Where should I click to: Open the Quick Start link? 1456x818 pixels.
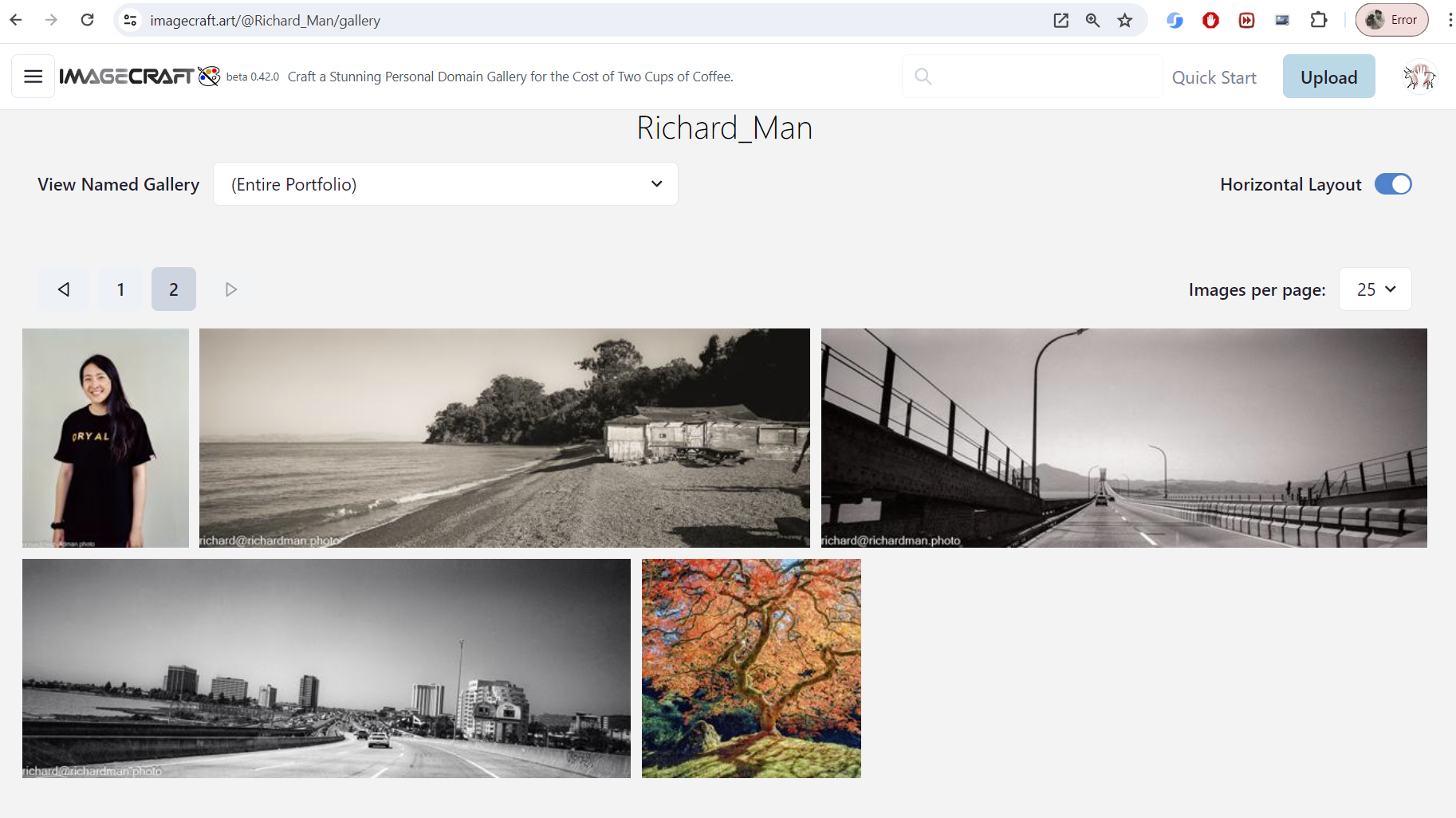tap(1214, 77)
